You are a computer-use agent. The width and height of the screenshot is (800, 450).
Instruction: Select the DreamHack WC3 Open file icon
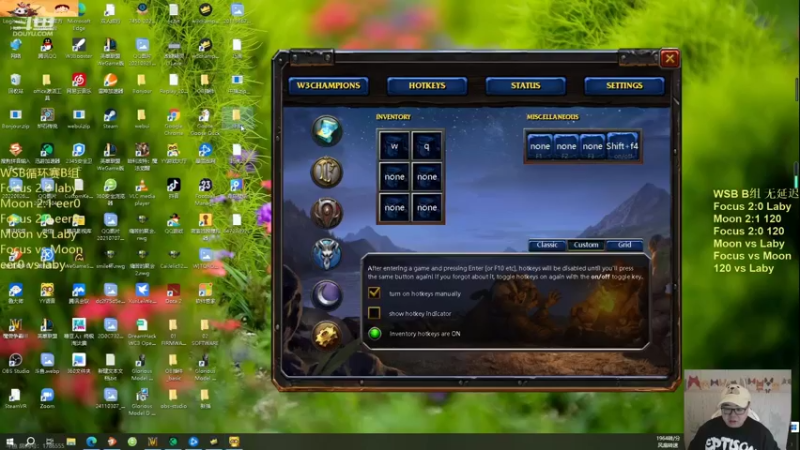[142, 332]
